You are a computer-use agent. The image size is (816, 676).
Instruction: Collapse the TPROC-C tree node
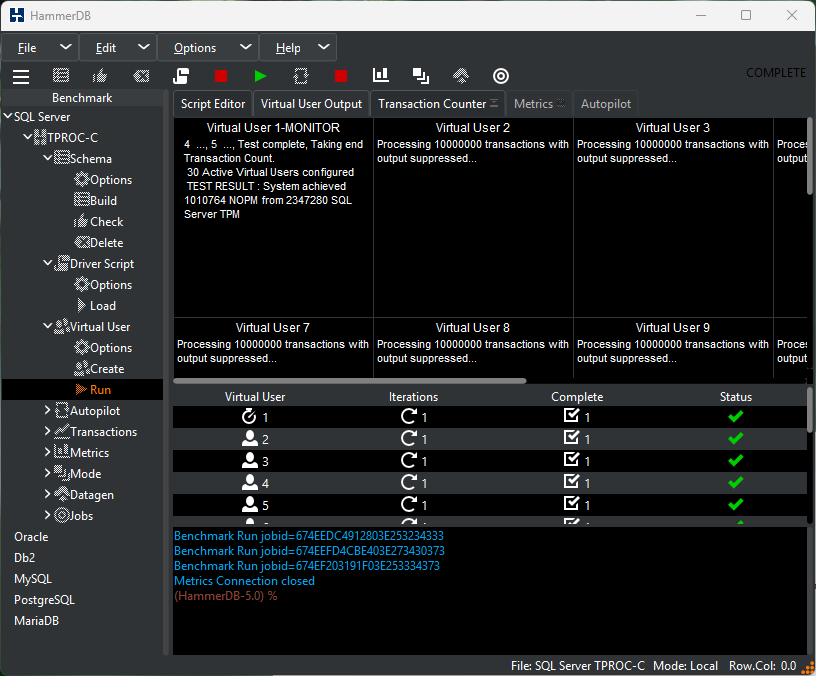pyautogui.click(x=28, y=137)
